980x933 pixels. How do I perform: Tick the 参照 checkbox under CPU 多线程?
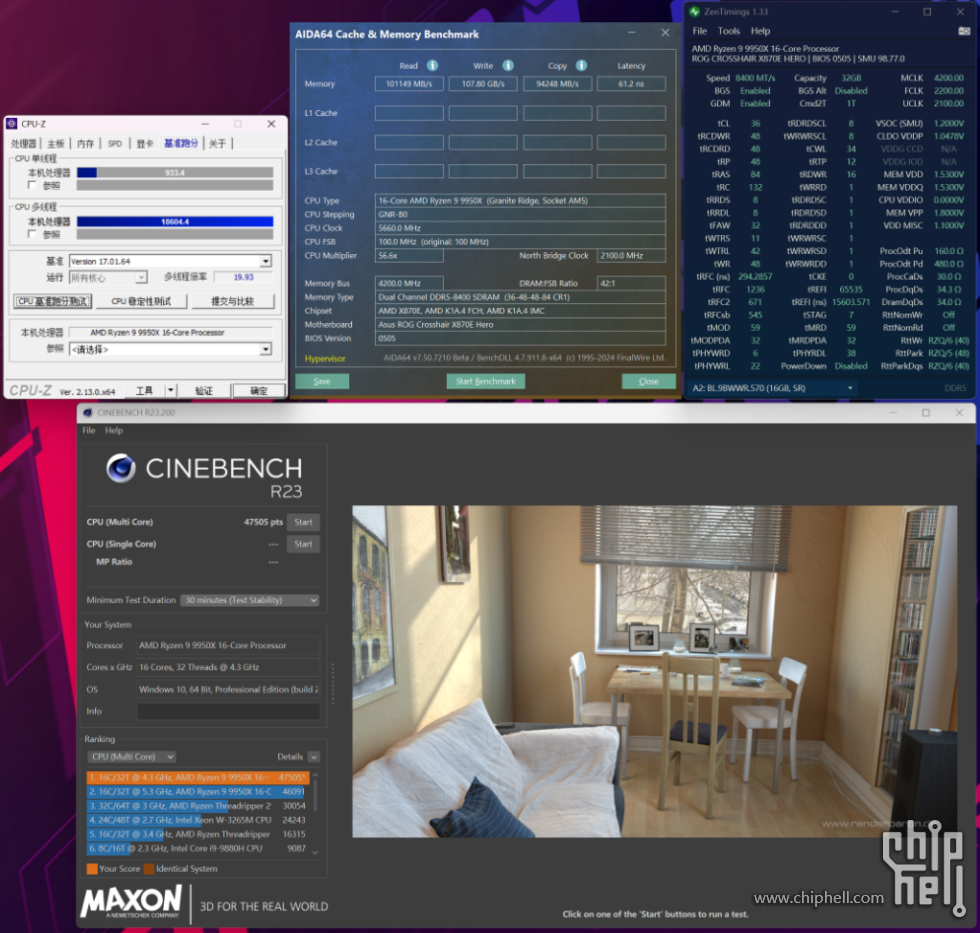pyautogui.click(x=32, y=234)
